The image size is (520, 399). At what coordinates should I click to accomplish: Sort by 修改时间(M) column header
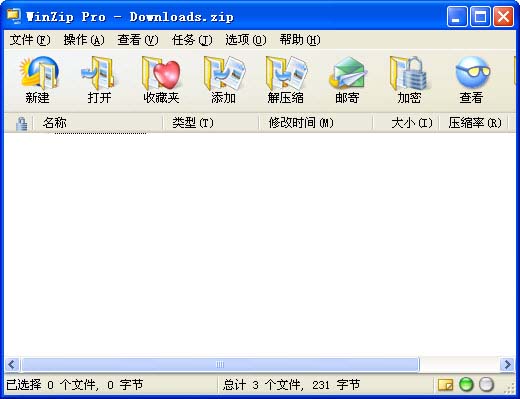point(316,123)
